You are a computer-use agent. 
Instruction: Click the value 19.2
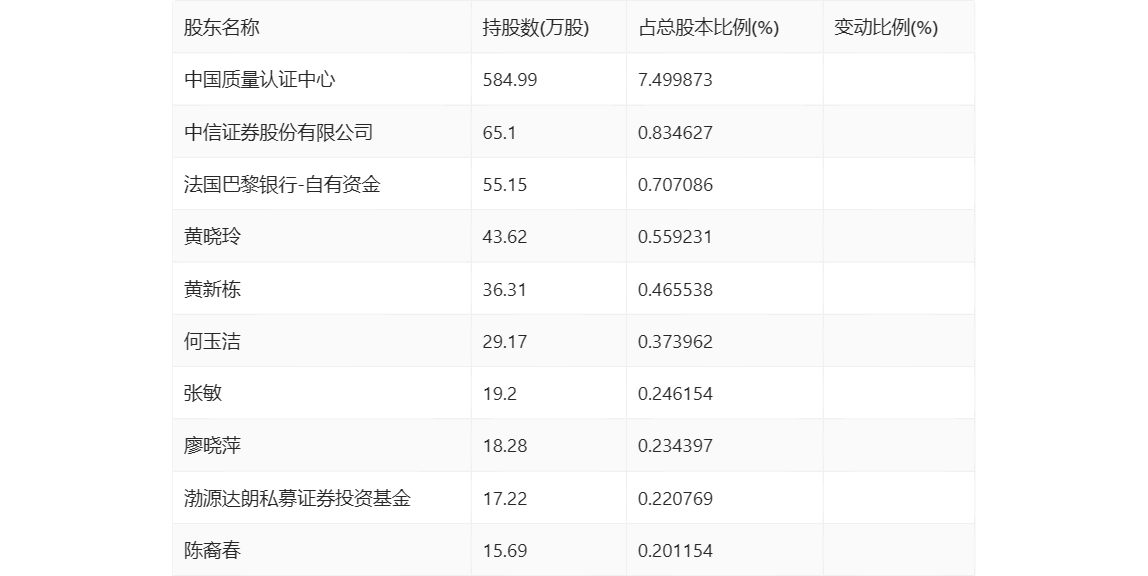click(499, 393)
